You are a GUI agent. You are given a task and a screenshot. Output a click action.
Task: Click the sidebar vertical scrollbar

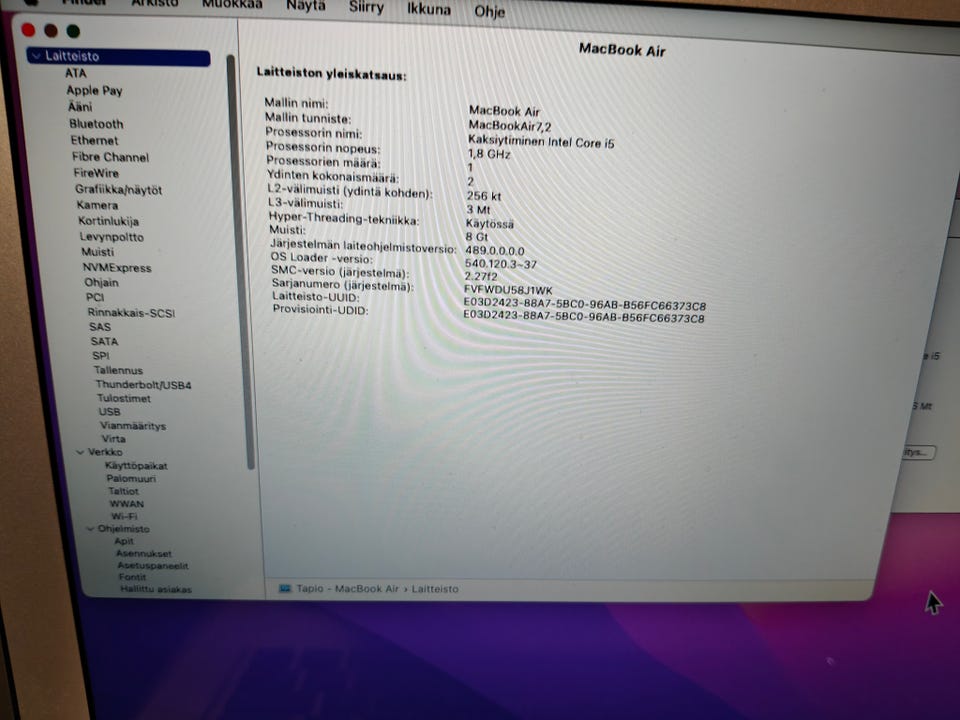click(239, 262)
